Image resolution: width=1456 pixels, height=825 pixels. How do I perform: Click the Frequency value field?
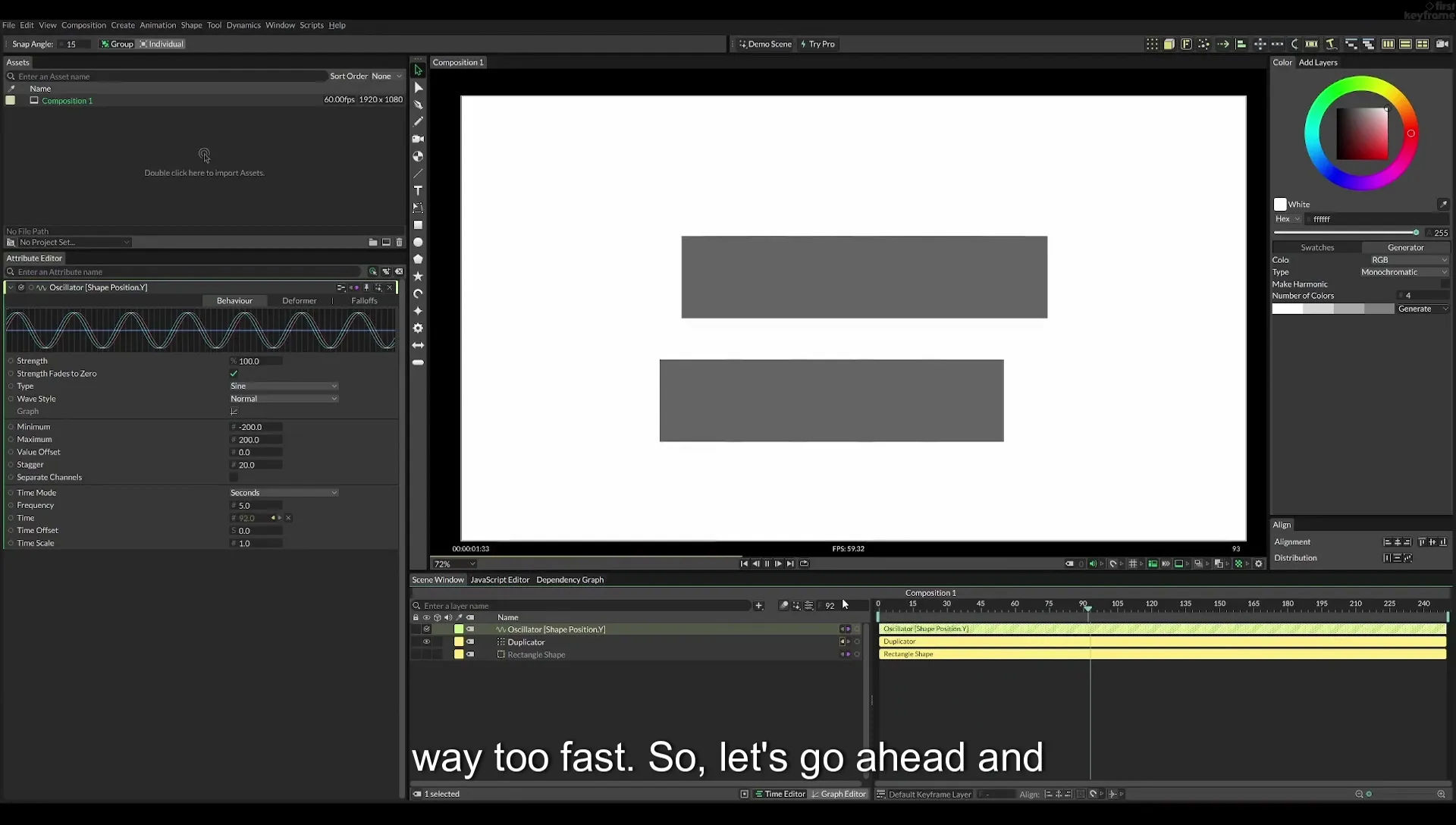(x=256, y=506)
